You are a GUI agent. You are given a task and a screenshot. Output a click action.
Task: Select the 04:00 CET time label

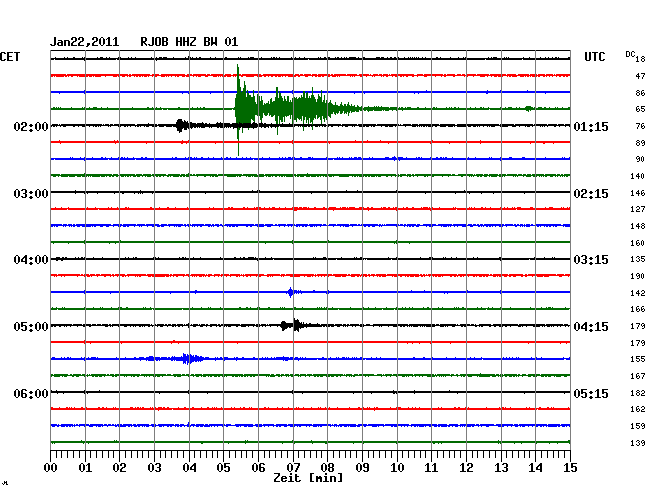(x=31, y=260)
